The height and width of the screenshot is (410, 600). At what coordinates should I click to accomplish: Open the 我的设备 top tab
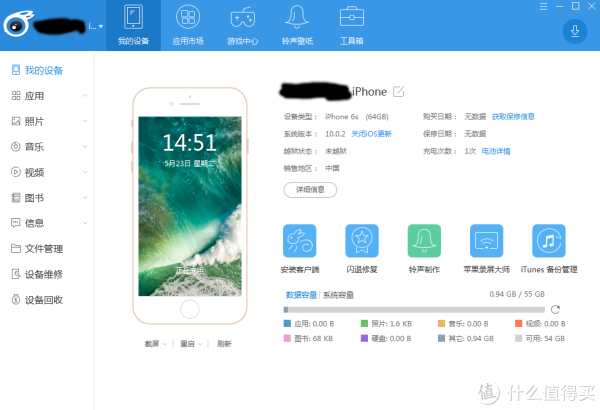(134, 25)
